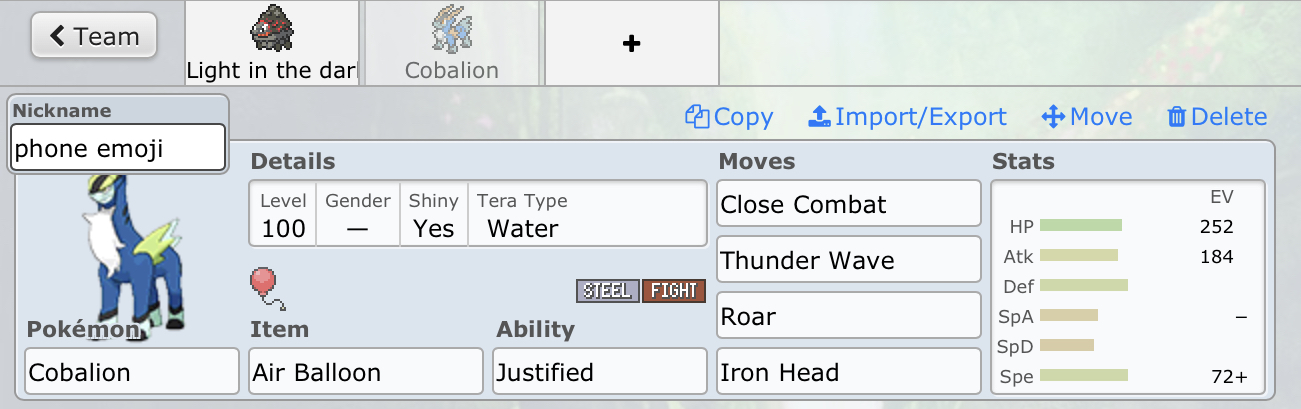Change the Gender setting
The image size is (1301, 409).
point(357,215)
